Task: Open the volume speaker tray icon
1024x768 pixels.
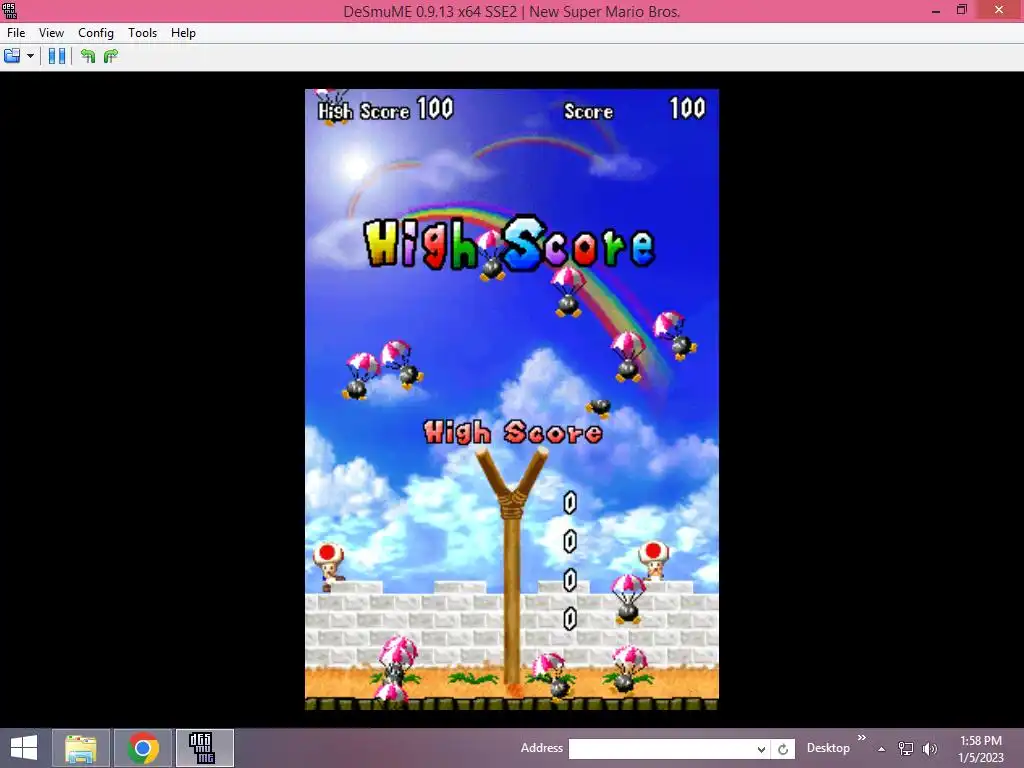Action: coord(929,749)
